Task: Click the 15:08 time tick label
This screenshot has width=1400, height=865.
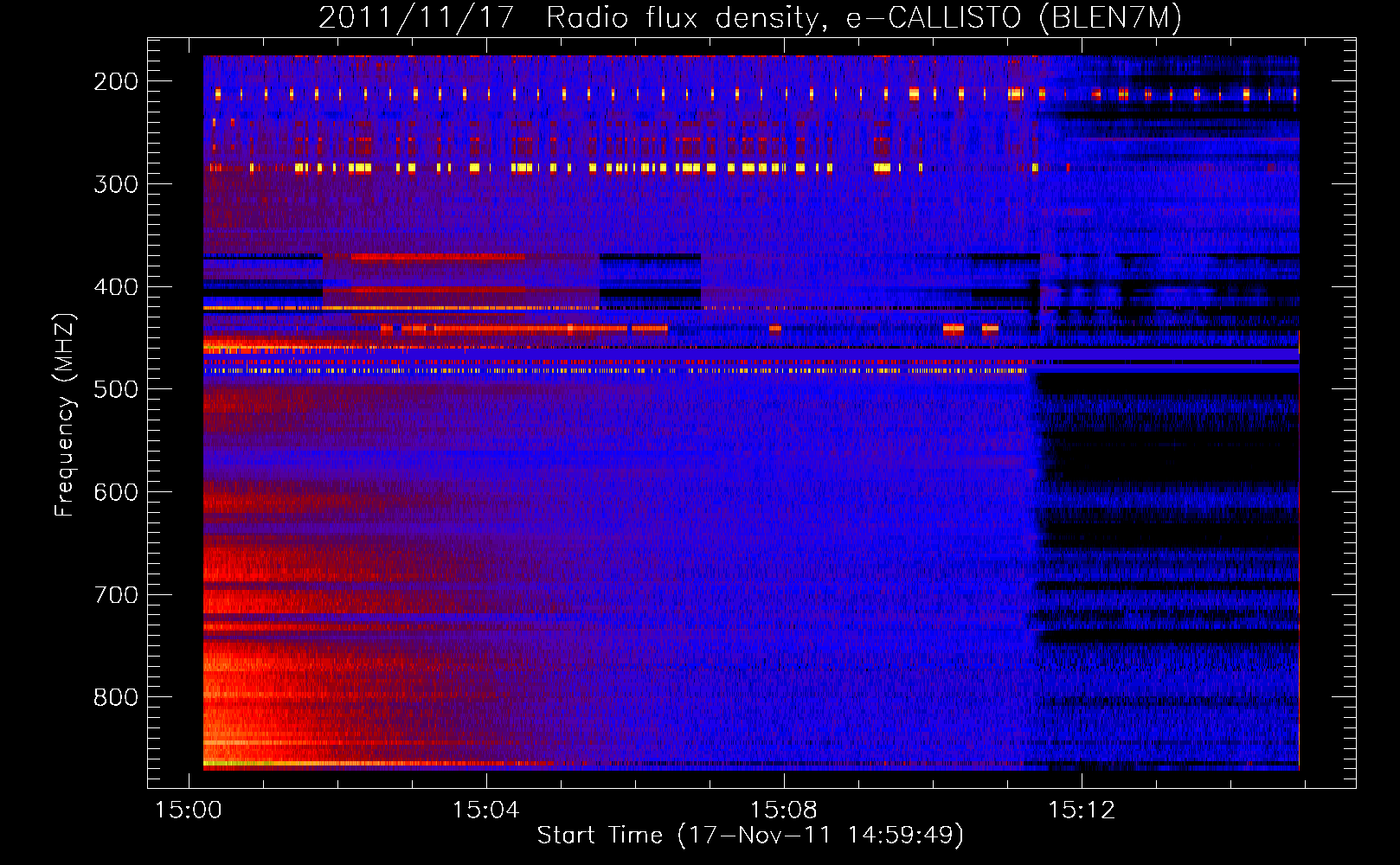Action: (783, 811)
